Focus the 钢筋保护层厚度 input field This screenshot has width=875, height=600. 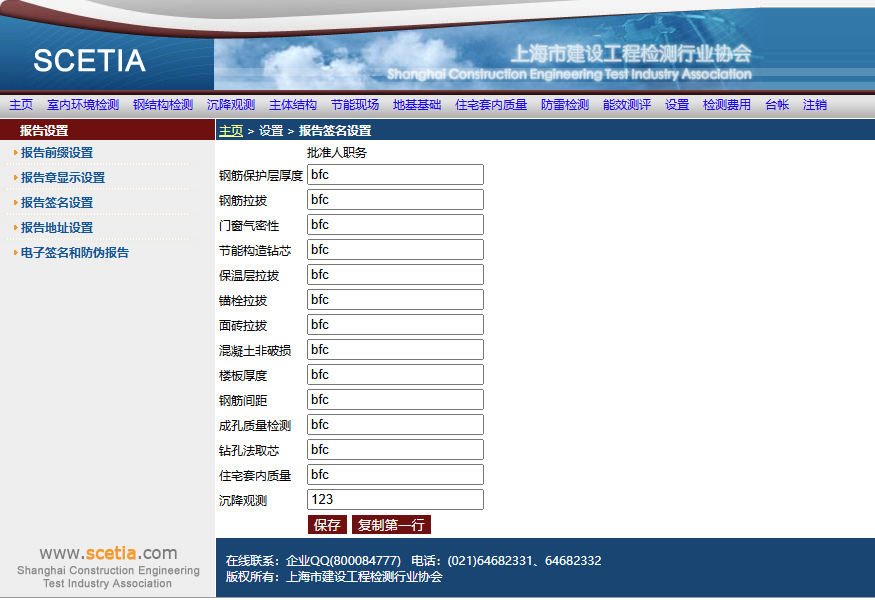(395, 175)
